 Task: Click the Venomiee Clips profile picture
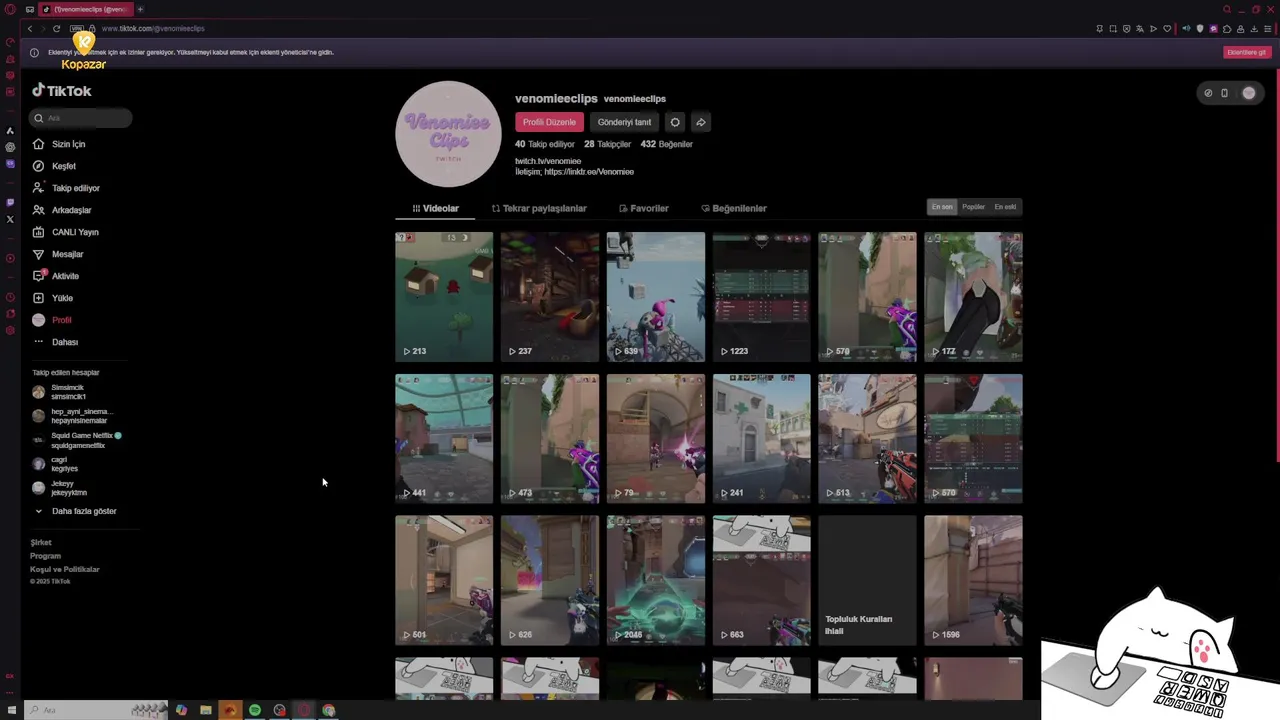click(x=448, y=134)
